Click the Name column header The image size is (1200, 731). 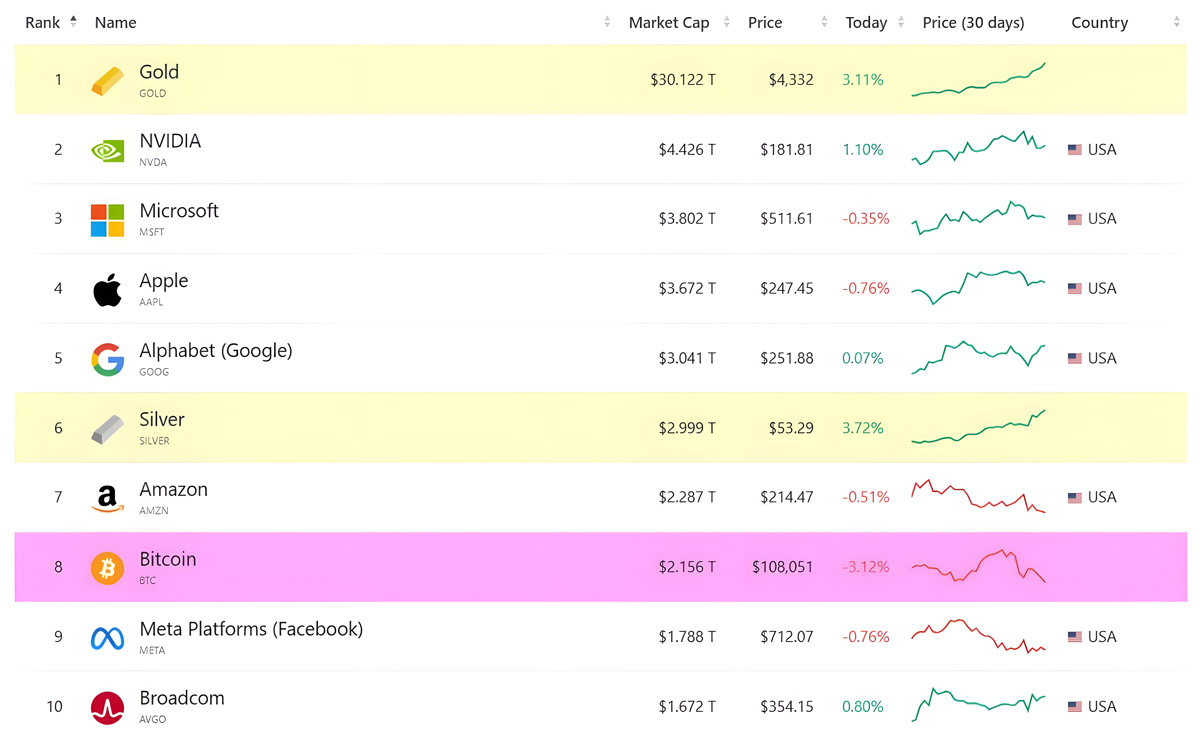tap(115, 22)
